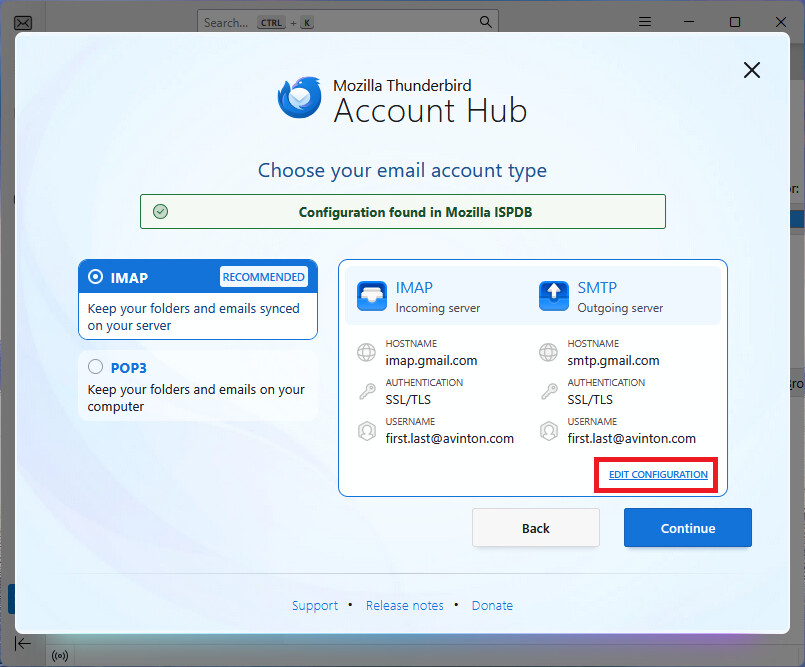Click the globe icon beside imap.gmail.com

coord(366,352)
